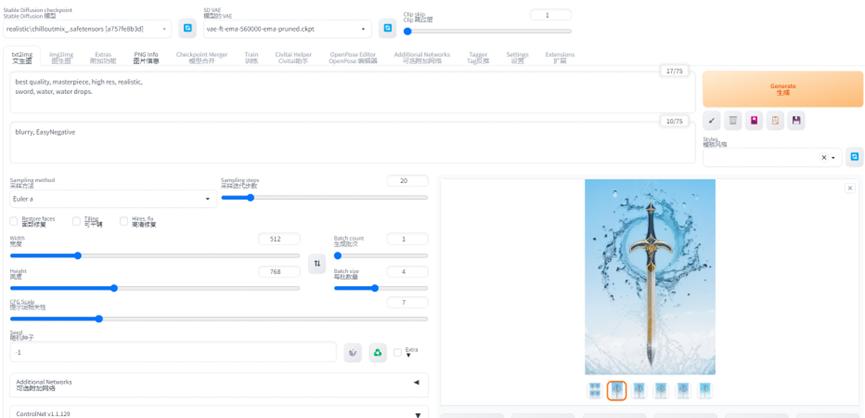This screenshot has width=865, height=418.
Task: Refresh the Styles list
Action: [855, 157]
